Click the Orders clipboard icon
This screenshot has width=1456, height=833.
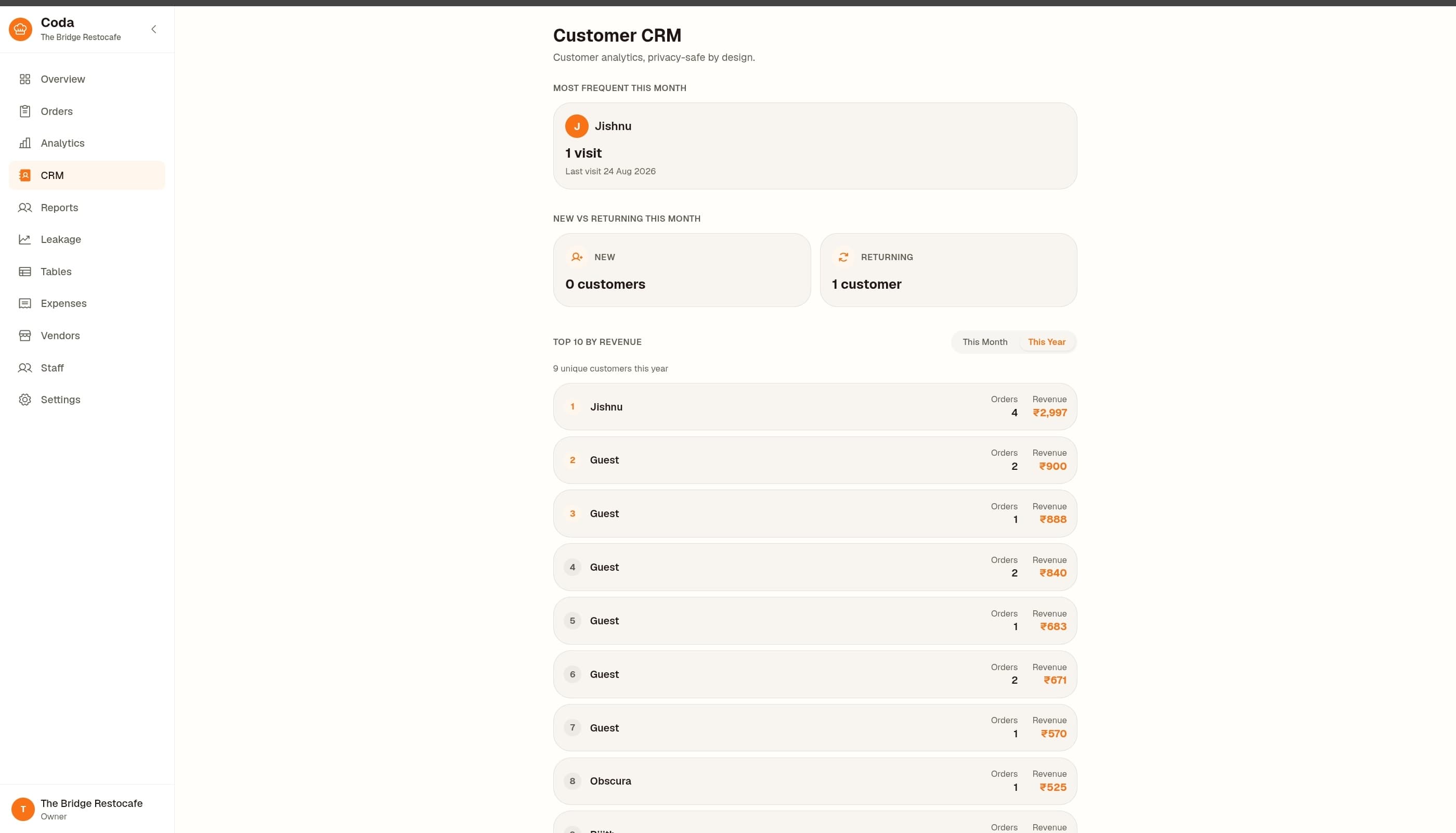point(24,111)
